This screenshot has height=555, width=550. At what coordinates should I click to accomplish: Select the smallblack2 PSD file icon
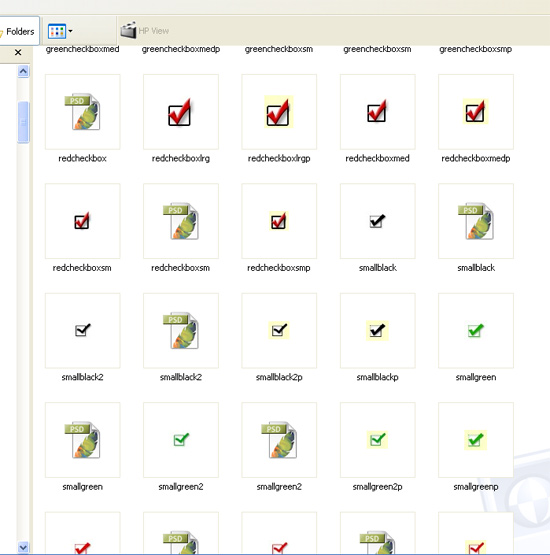pos(181,331)
